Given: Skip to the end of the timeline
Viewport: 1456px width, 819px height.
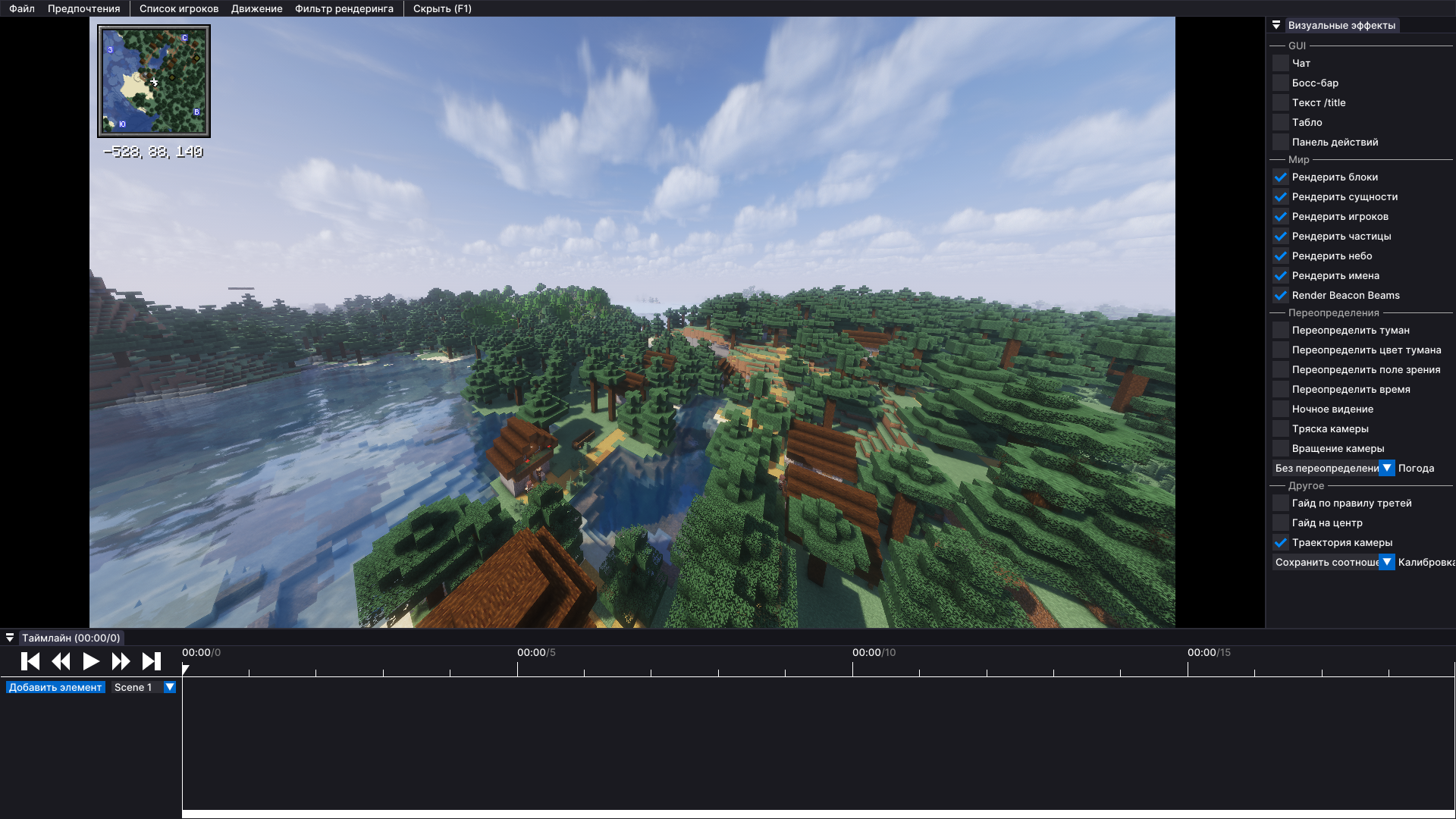Looking at the screenshot, I should 152,661.
